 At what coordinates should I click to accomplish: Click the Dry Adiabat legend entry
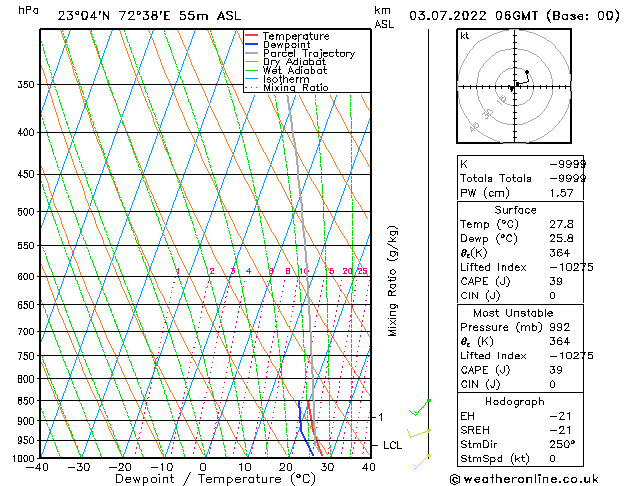(286, 62)
